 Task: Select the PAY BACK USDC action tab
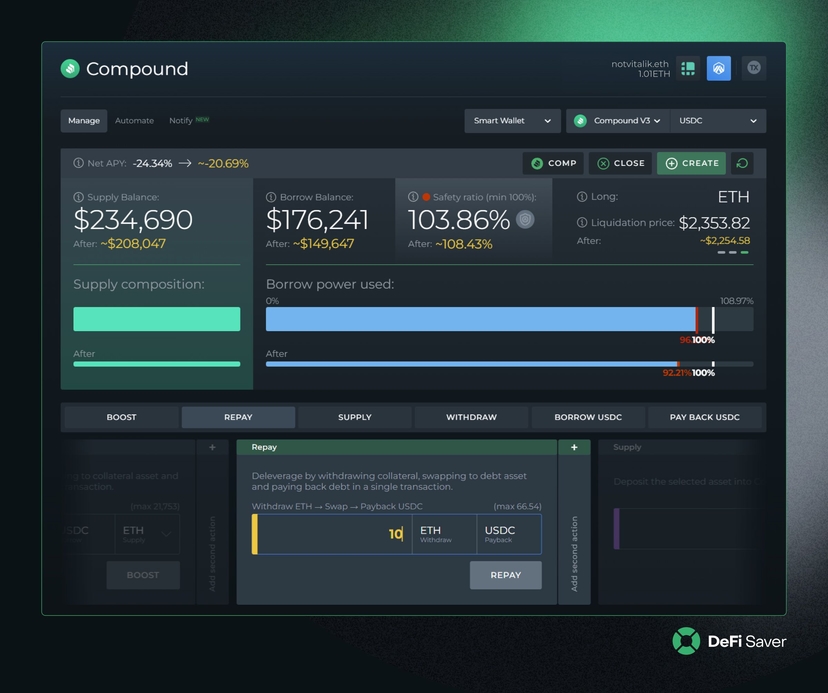pos(704,417)
